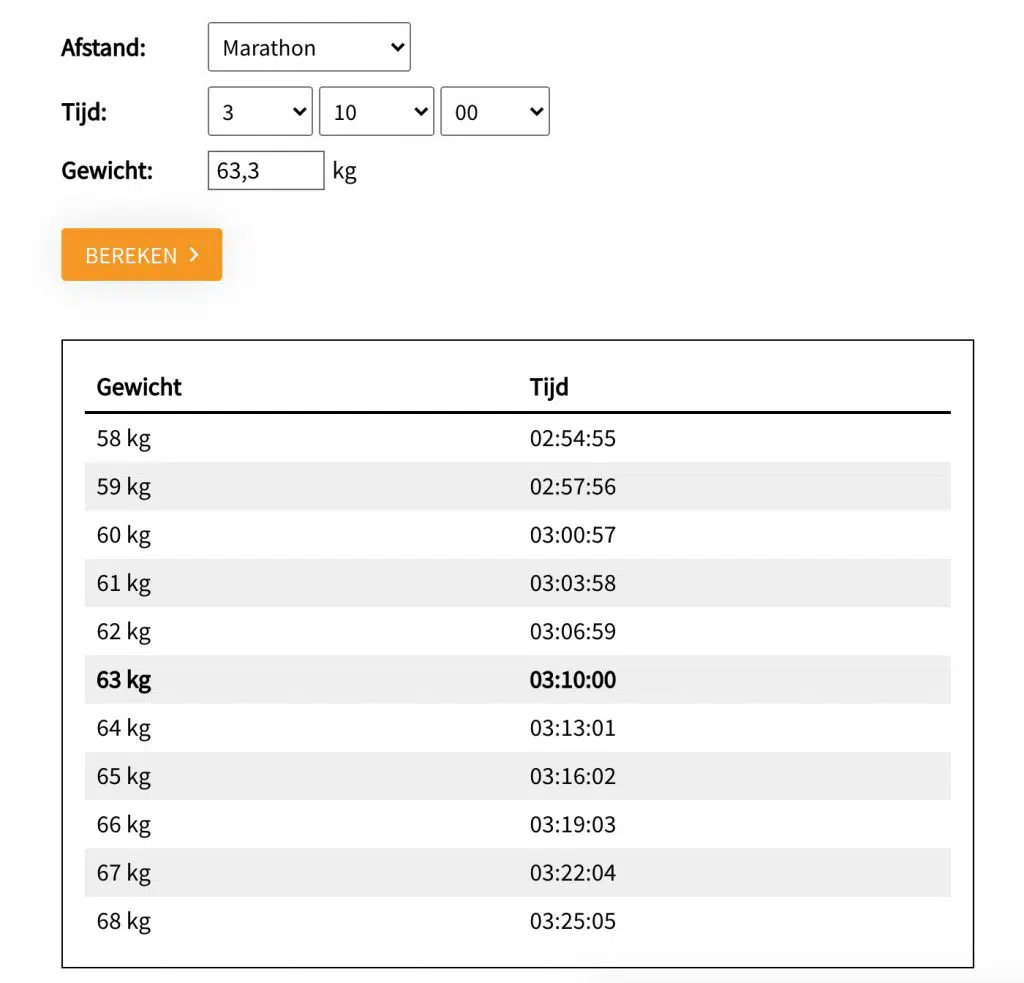Screen dimensions: 1024x983
Task: Click the 03:03:58 time cell
Action: tap(573, 583)
